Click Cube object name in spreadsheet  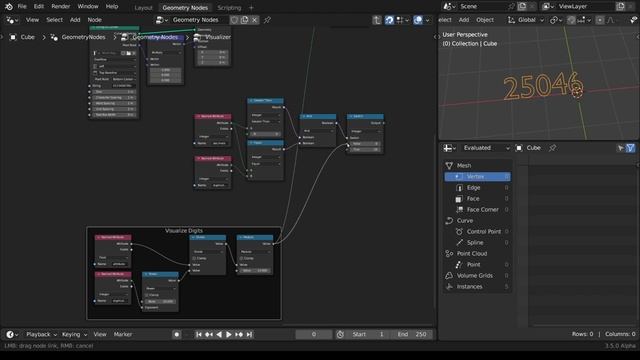click(533, 148)
